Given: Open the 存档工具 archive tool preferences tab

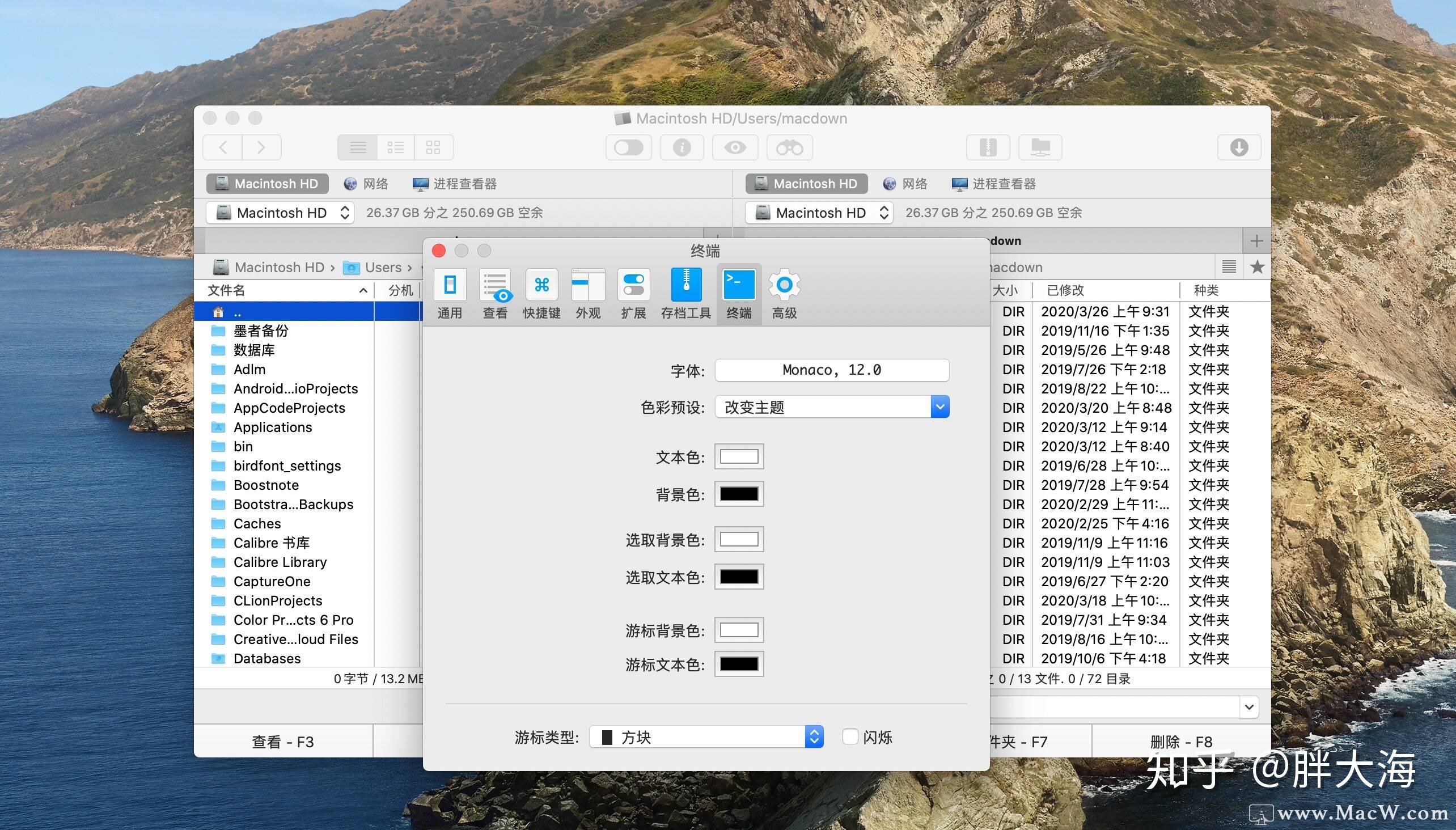Looking at the screenshot, I should click(686, 294).
